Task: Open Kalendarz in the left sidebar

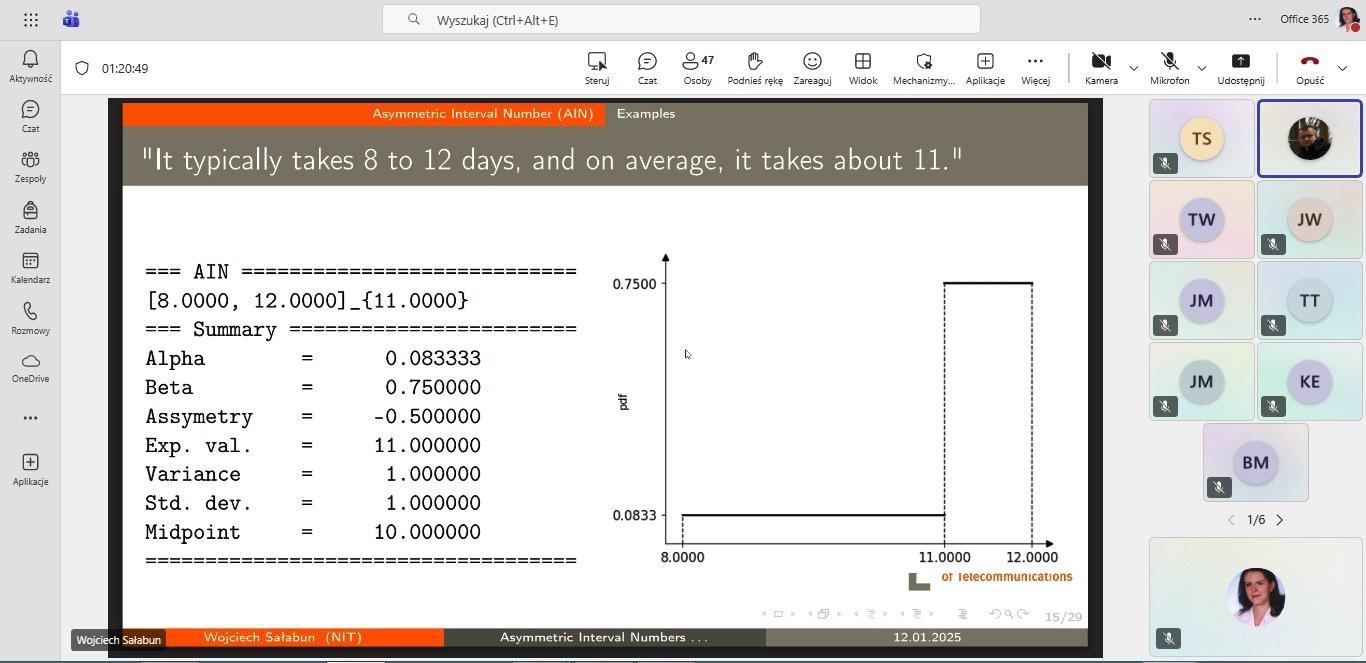Action: click(x=30, y=267)
